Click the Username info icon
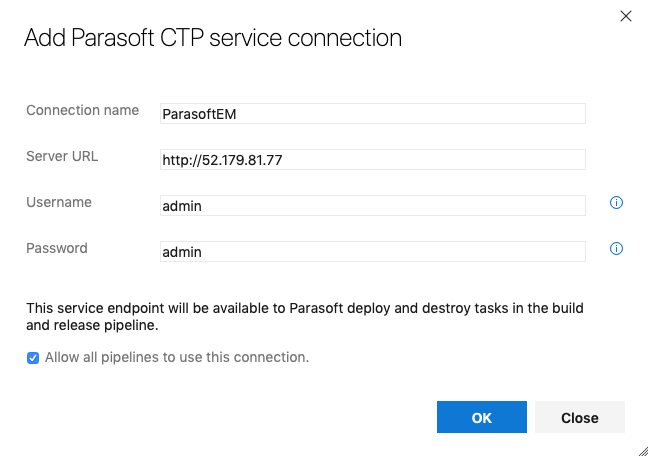 tap(616, 203)
